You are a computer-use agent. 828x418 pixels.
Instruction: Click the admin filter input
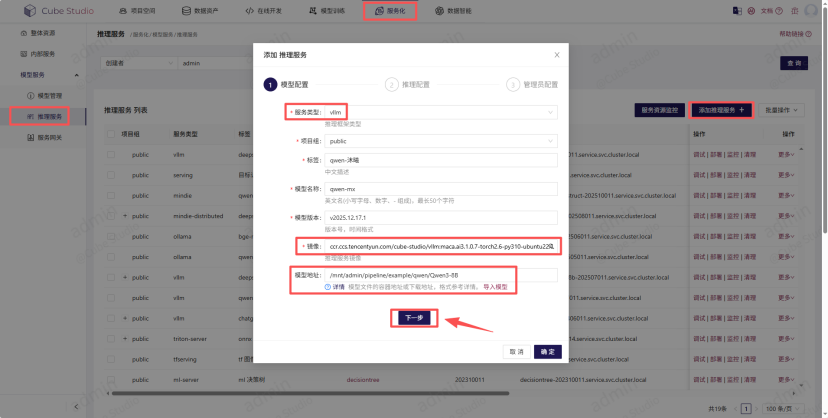point(215,63)
